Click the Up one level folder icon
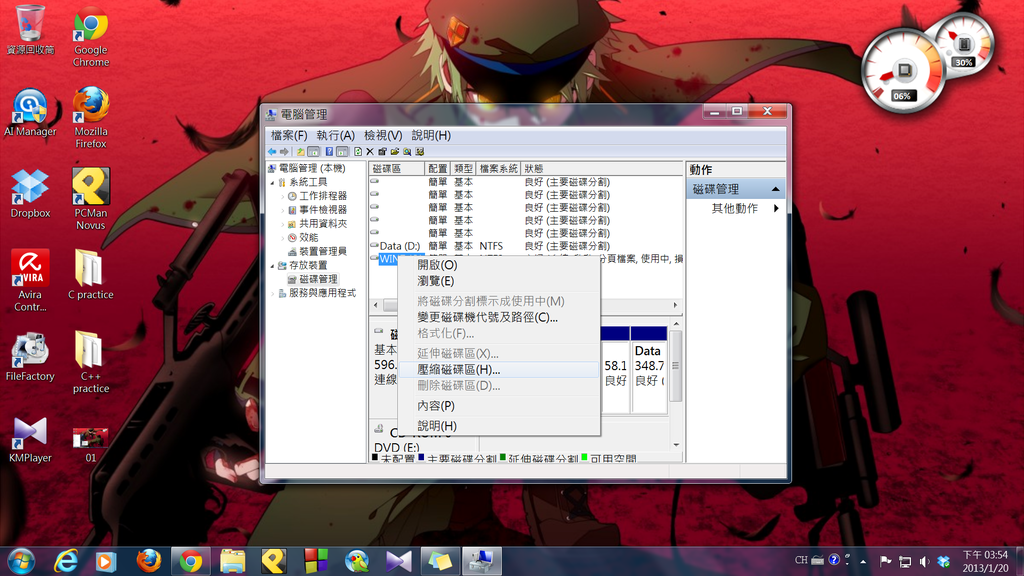The width and height of the screenshot is (1024, 576). 300,152
